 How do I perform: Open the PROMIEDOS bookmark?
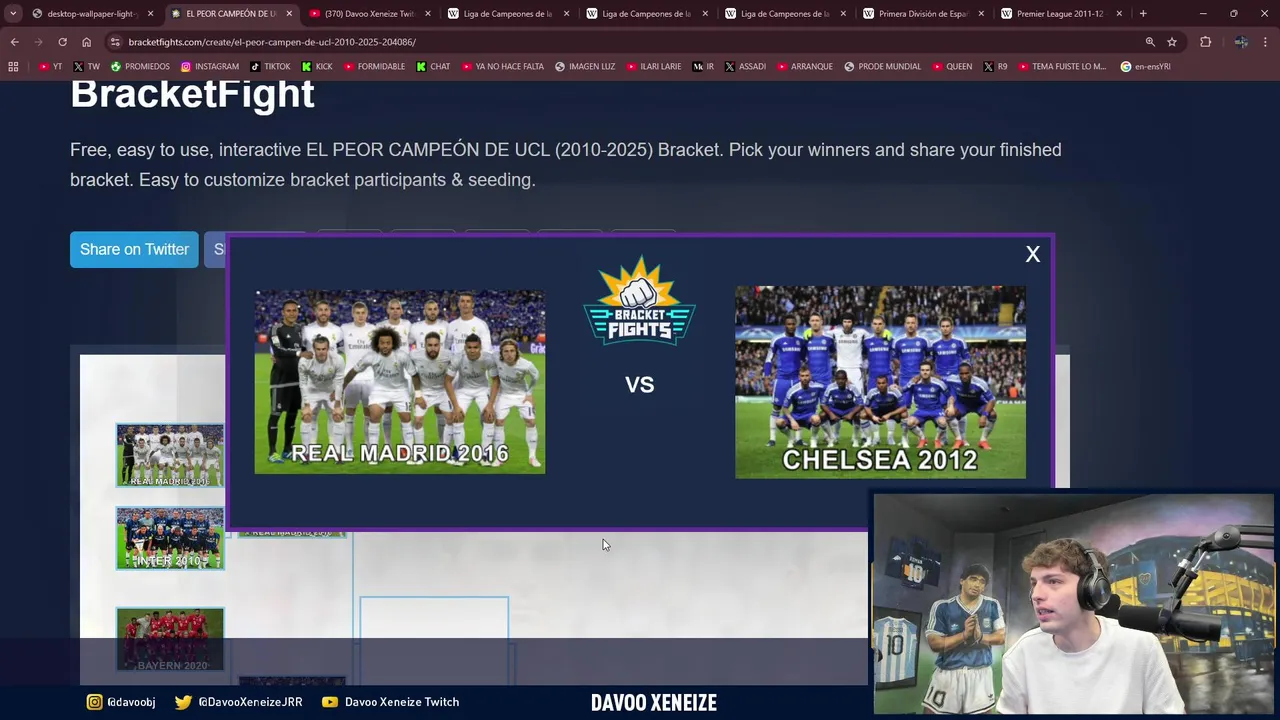(140, 67)
